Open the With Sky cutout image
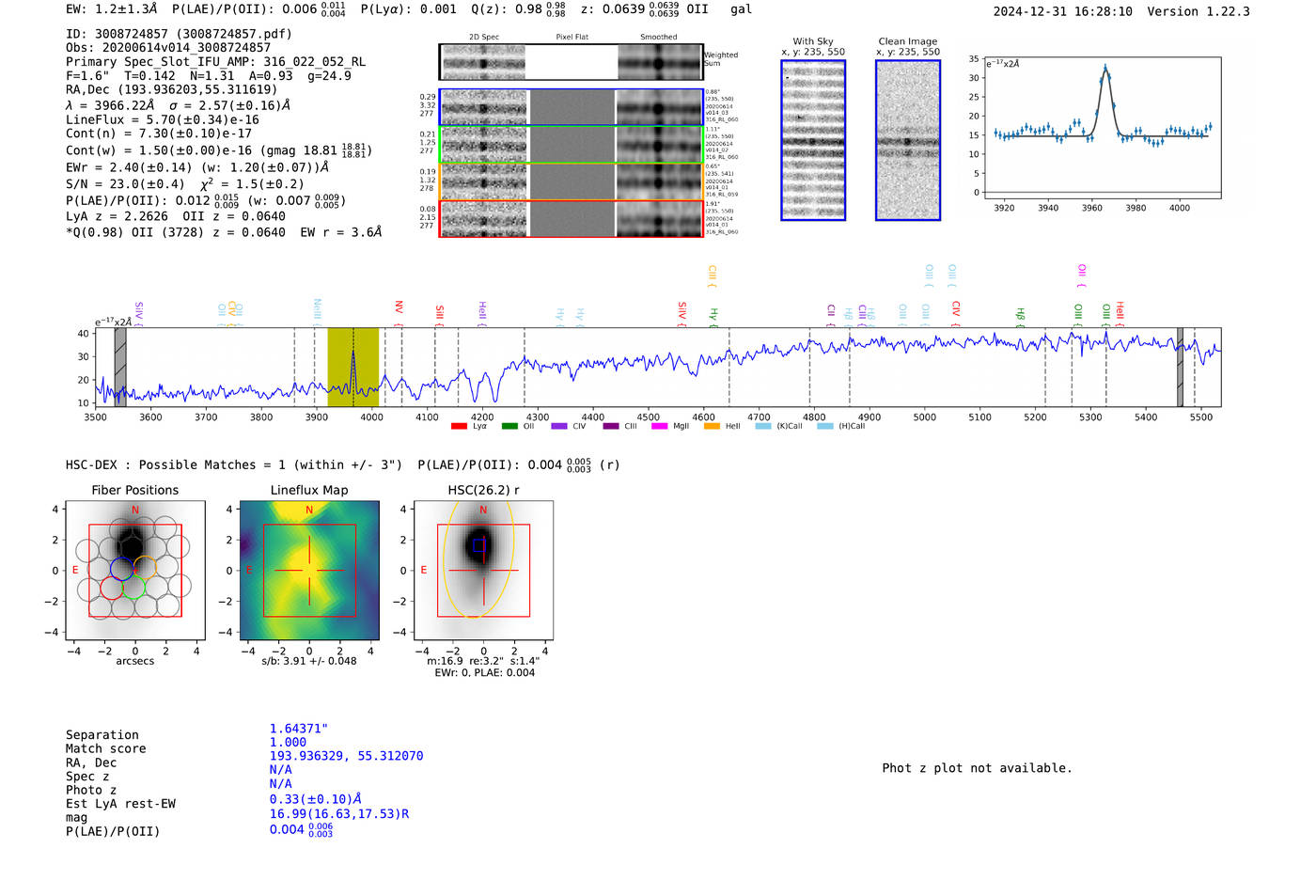The image size is (1316, 896). 813,140
